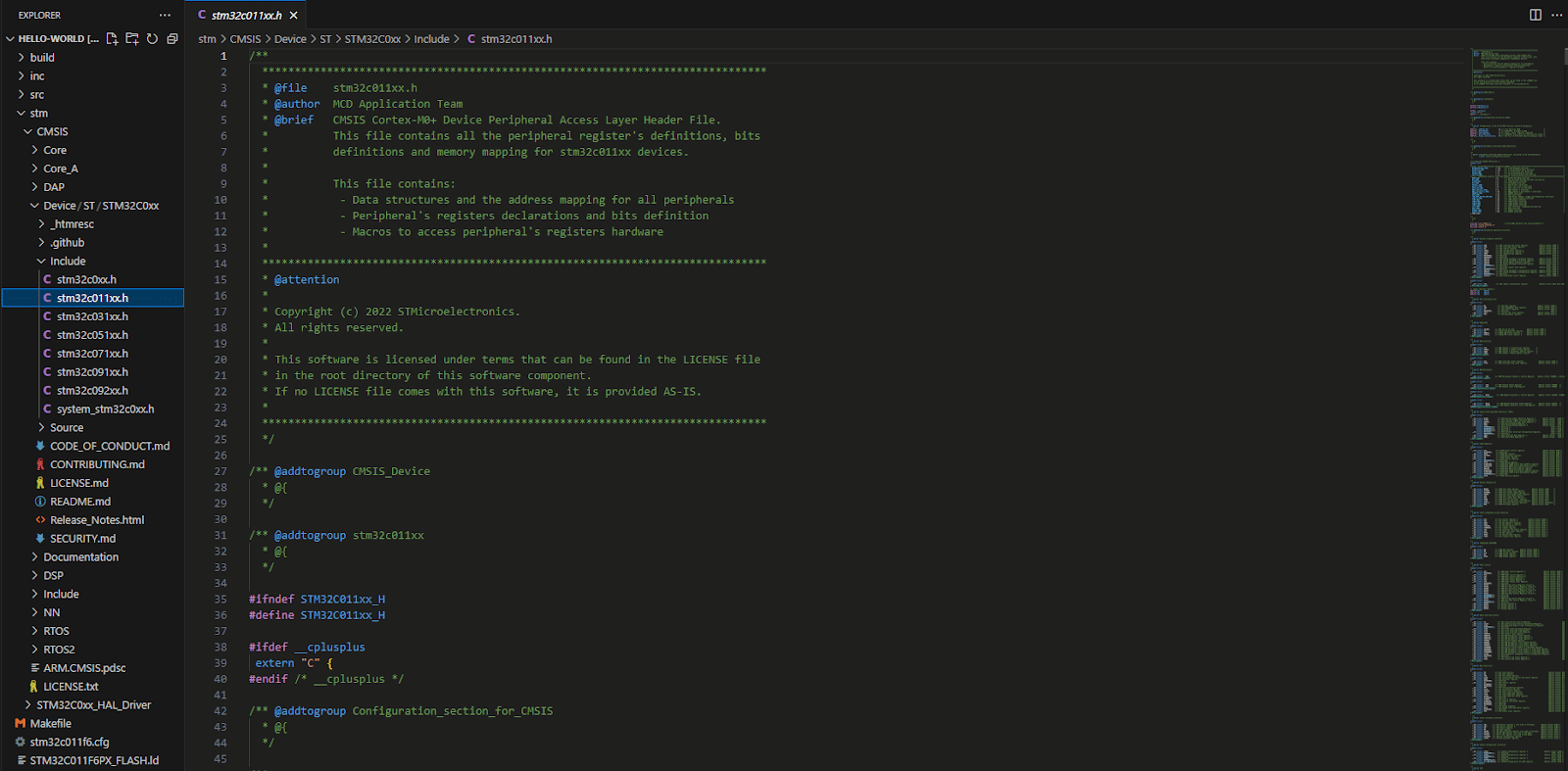Click the minimap to jump in the file
This screenshot has height=771, width=1568.
click(x=1514, y=392)
